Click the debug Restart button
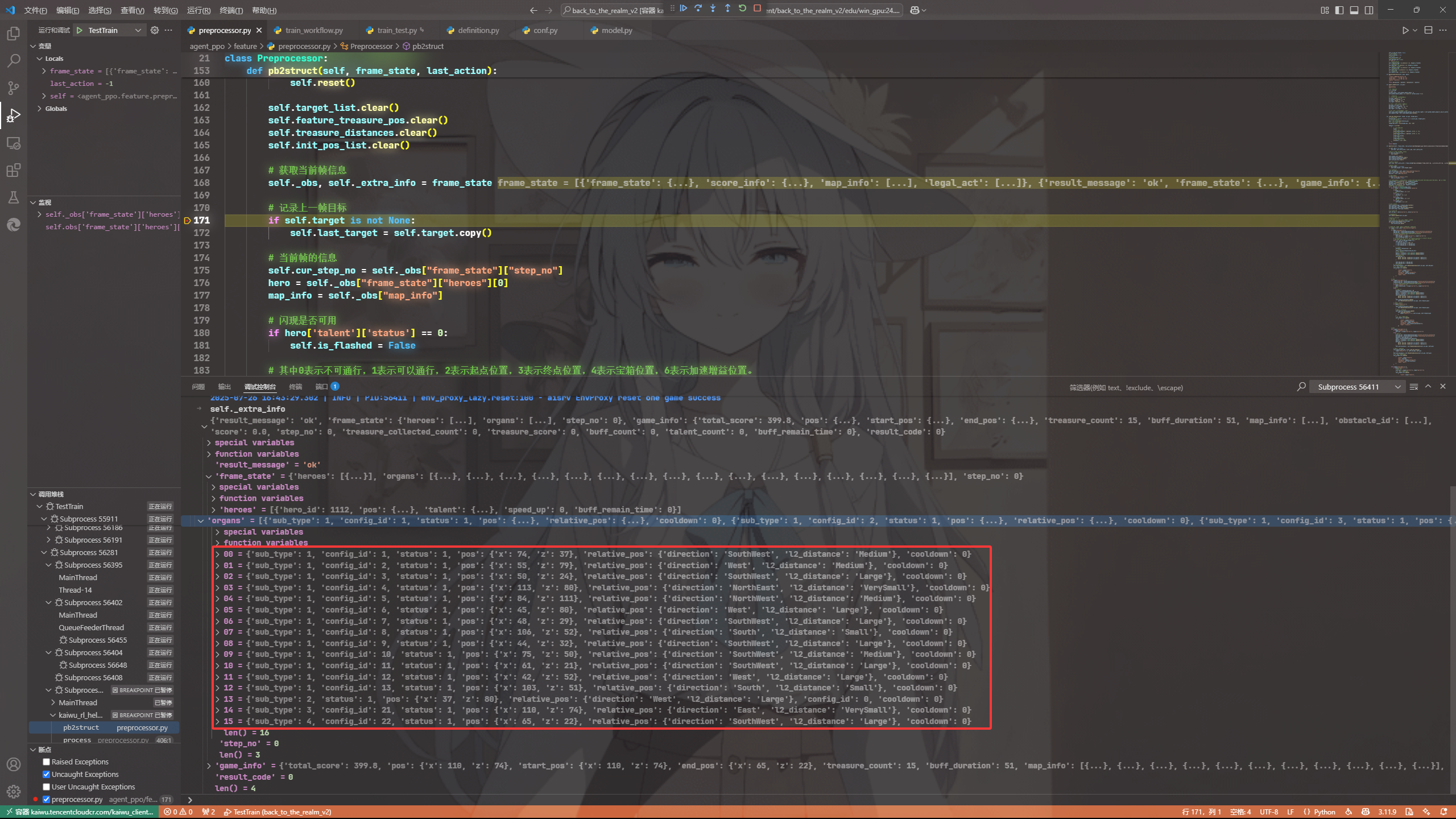This screenshot has width=1456, height=819. (x=743, y=9)
